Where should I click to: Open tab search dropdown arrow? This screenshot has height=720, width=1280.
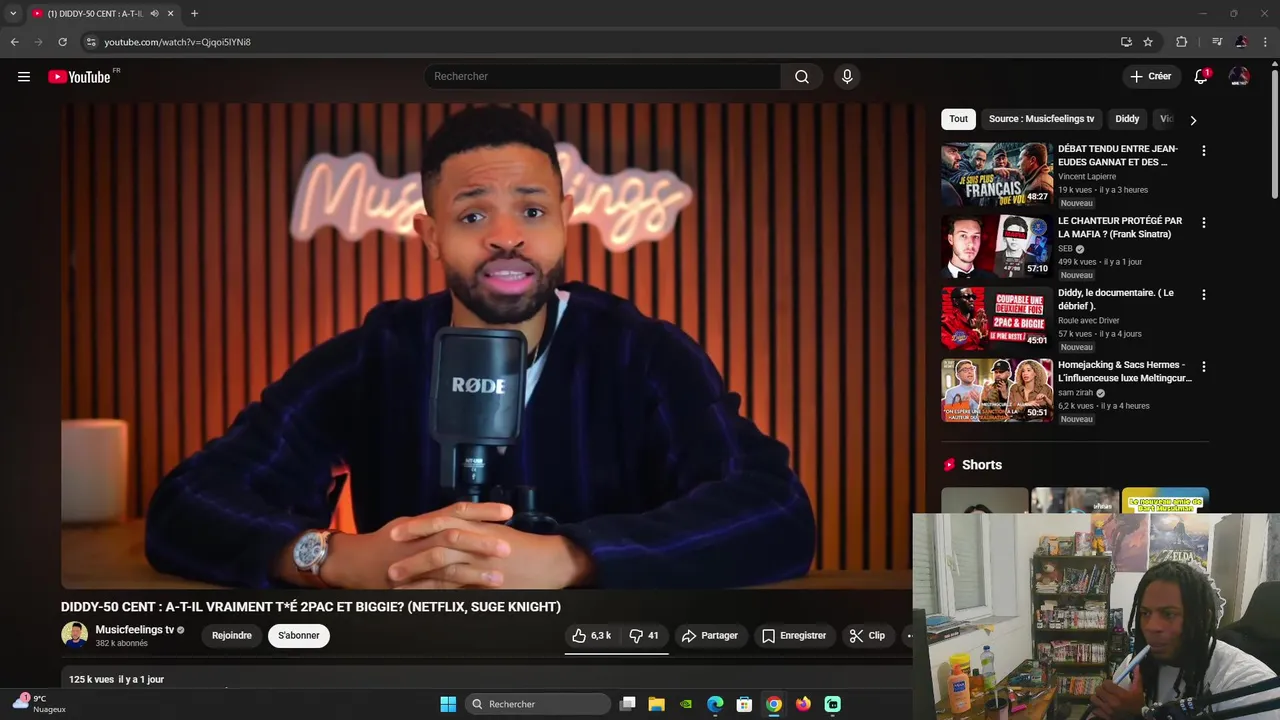[x=13, y=13]
